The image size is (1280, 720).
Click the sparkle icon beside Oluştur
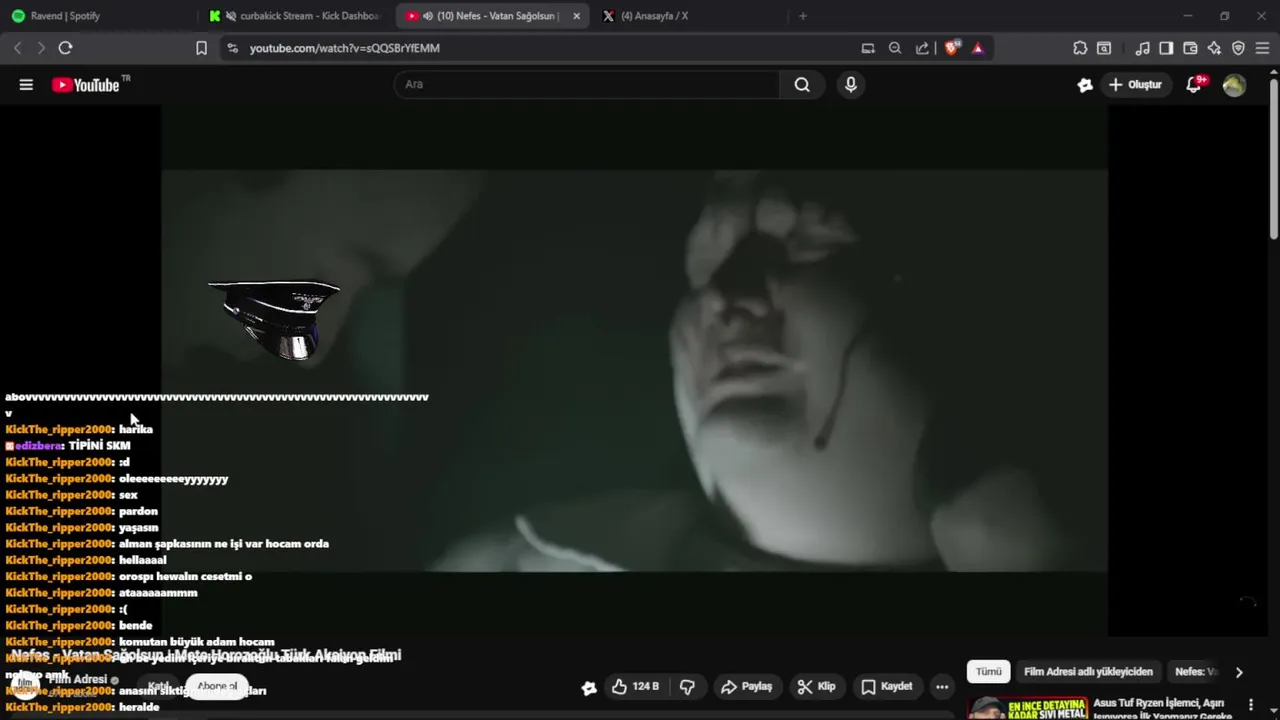click(x=1085, y=85)
